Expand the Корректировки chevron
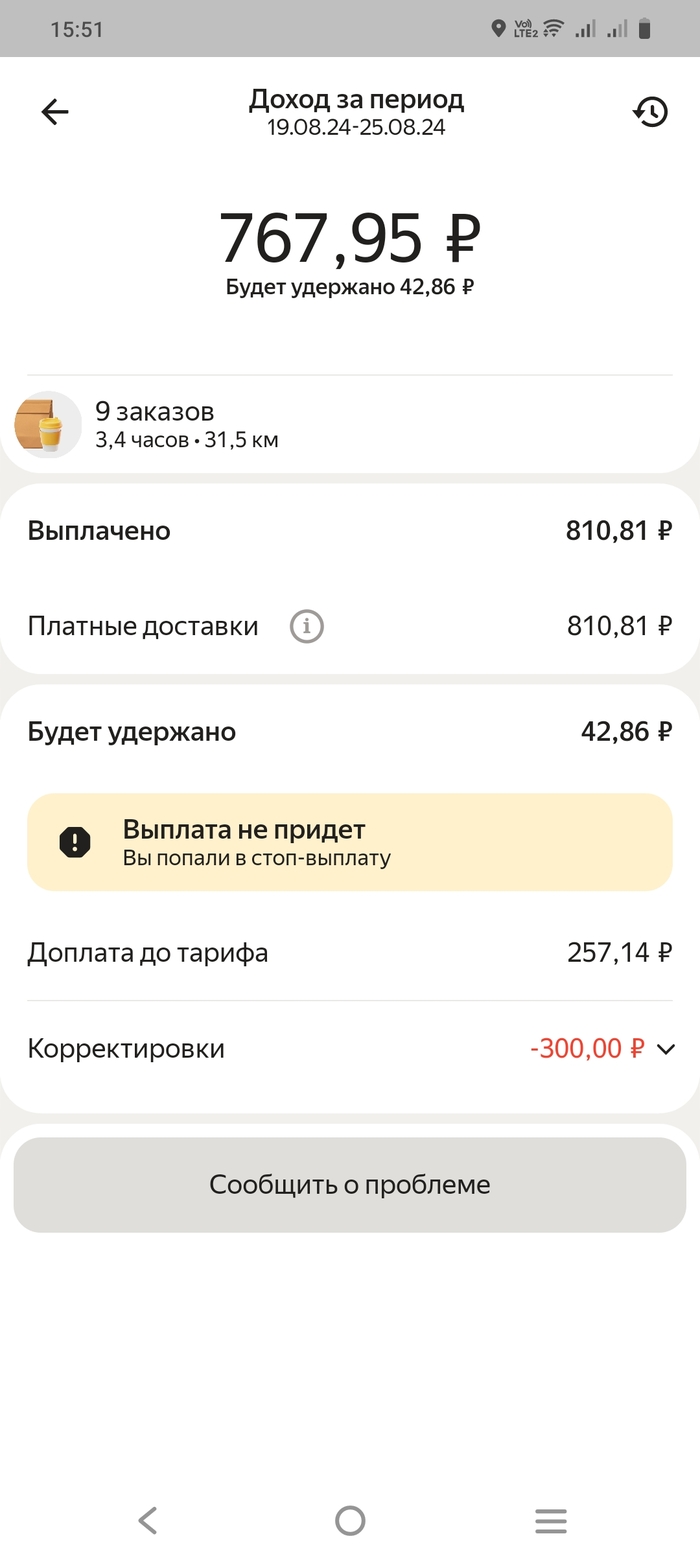 tap(666, 1049)
